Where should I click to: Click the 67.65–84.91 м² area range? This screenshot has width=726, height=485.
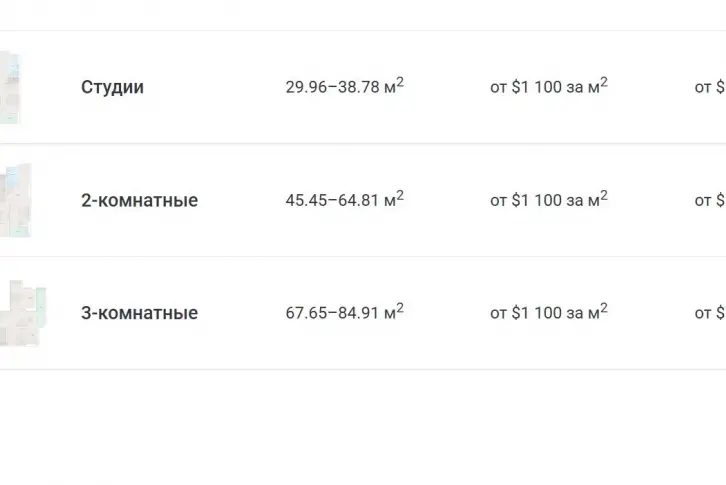[344, 313]
